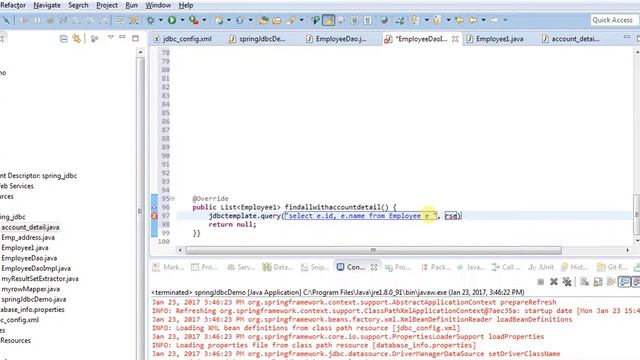Open the Navigate menu
Screen dimensions: 640x360
[x=47, y=5]
